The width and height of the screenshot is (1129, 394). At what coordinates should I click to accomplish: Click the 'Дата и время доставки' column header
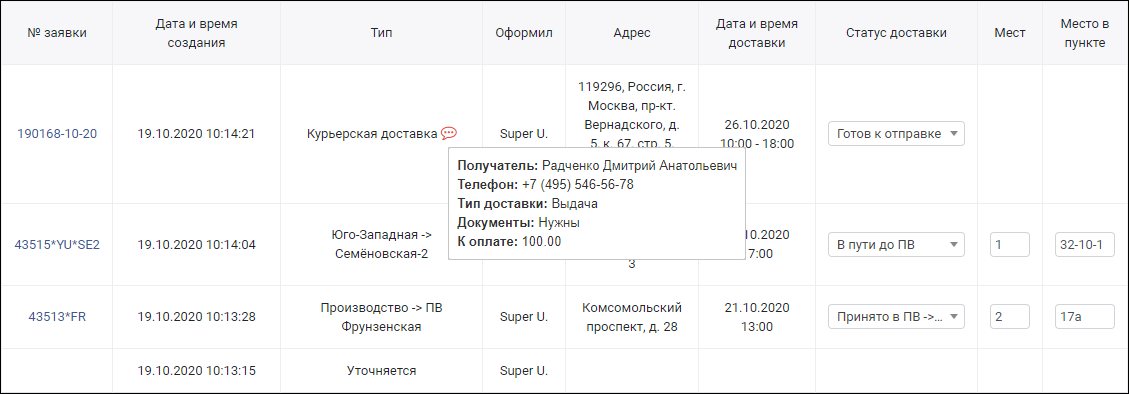[757, 33]
